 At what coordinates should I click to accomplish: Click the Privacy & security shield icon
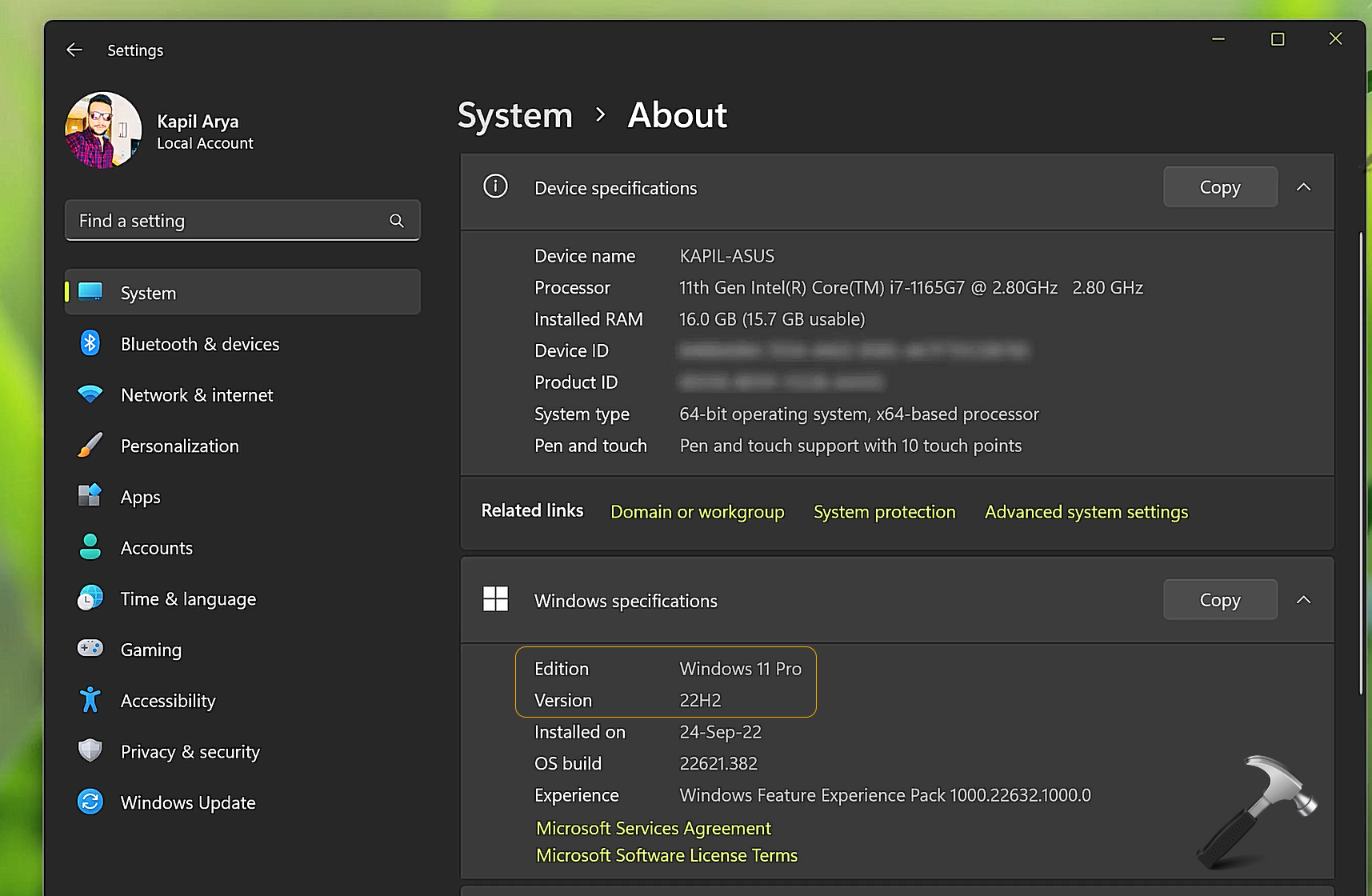click(x=90, y=751)
